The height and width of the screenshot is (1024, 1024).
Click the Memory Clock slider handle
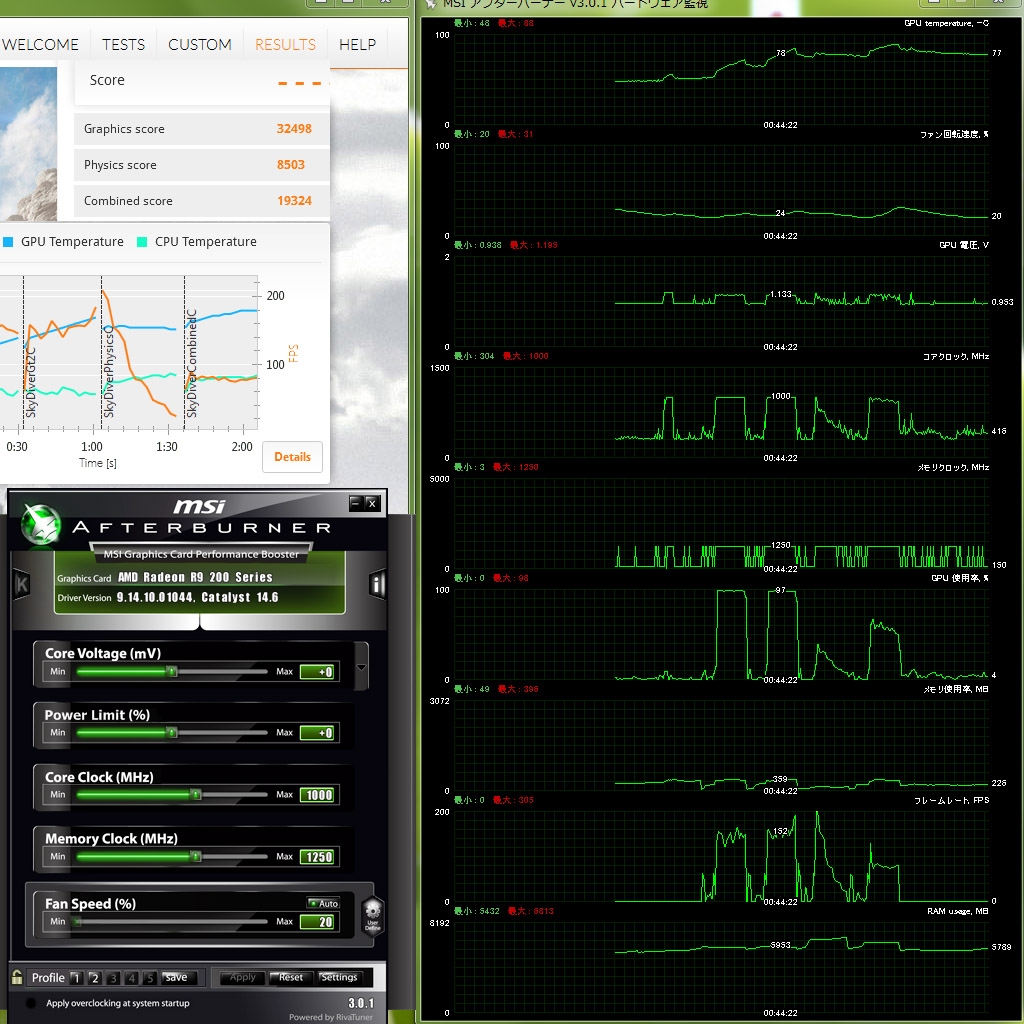tap(195, 856)
